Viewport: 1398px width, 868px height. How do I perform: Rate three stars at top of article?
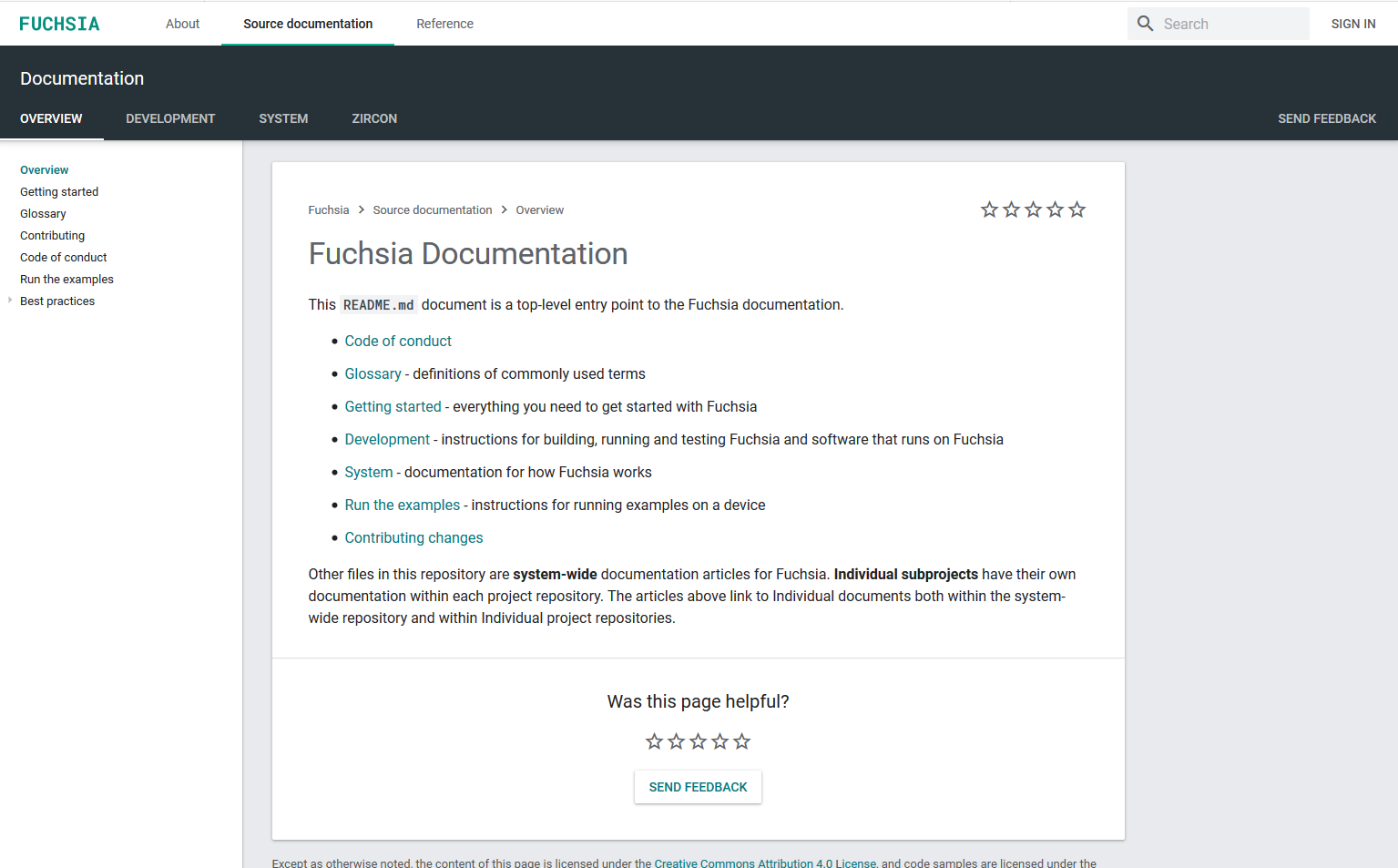click(x=1033, y=209)
